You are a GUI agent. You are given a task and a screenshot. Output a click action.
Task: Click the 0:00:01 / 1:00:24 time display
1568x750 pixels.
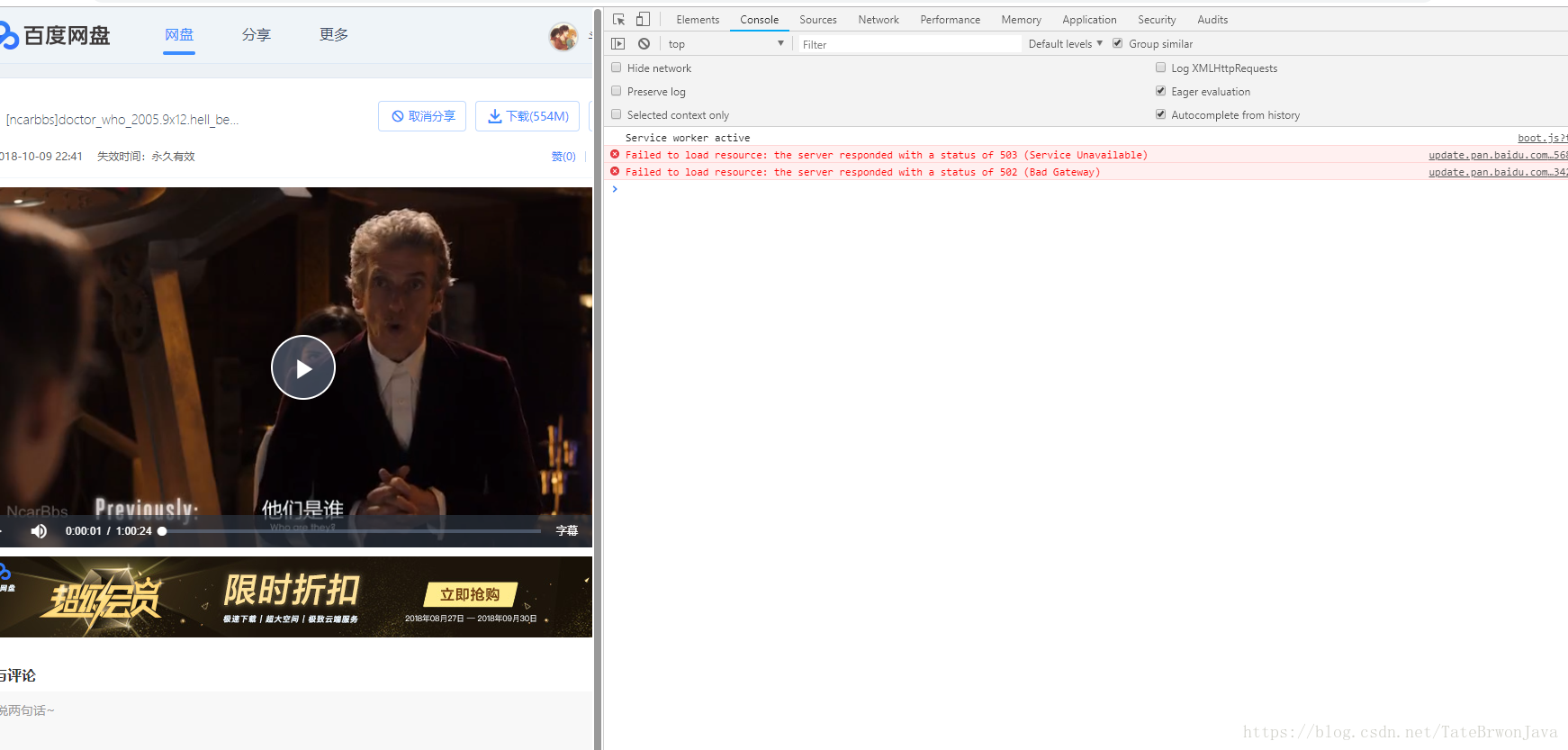[x=108, y=531]
